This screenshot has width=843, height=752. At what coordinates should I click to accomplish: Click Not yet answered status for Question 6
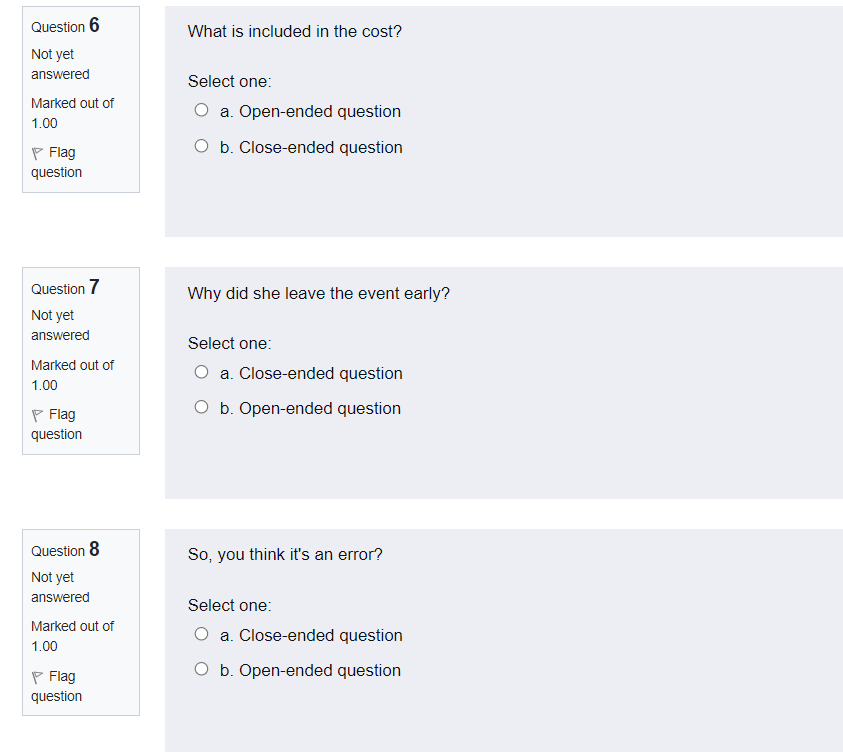coord(60,64)
